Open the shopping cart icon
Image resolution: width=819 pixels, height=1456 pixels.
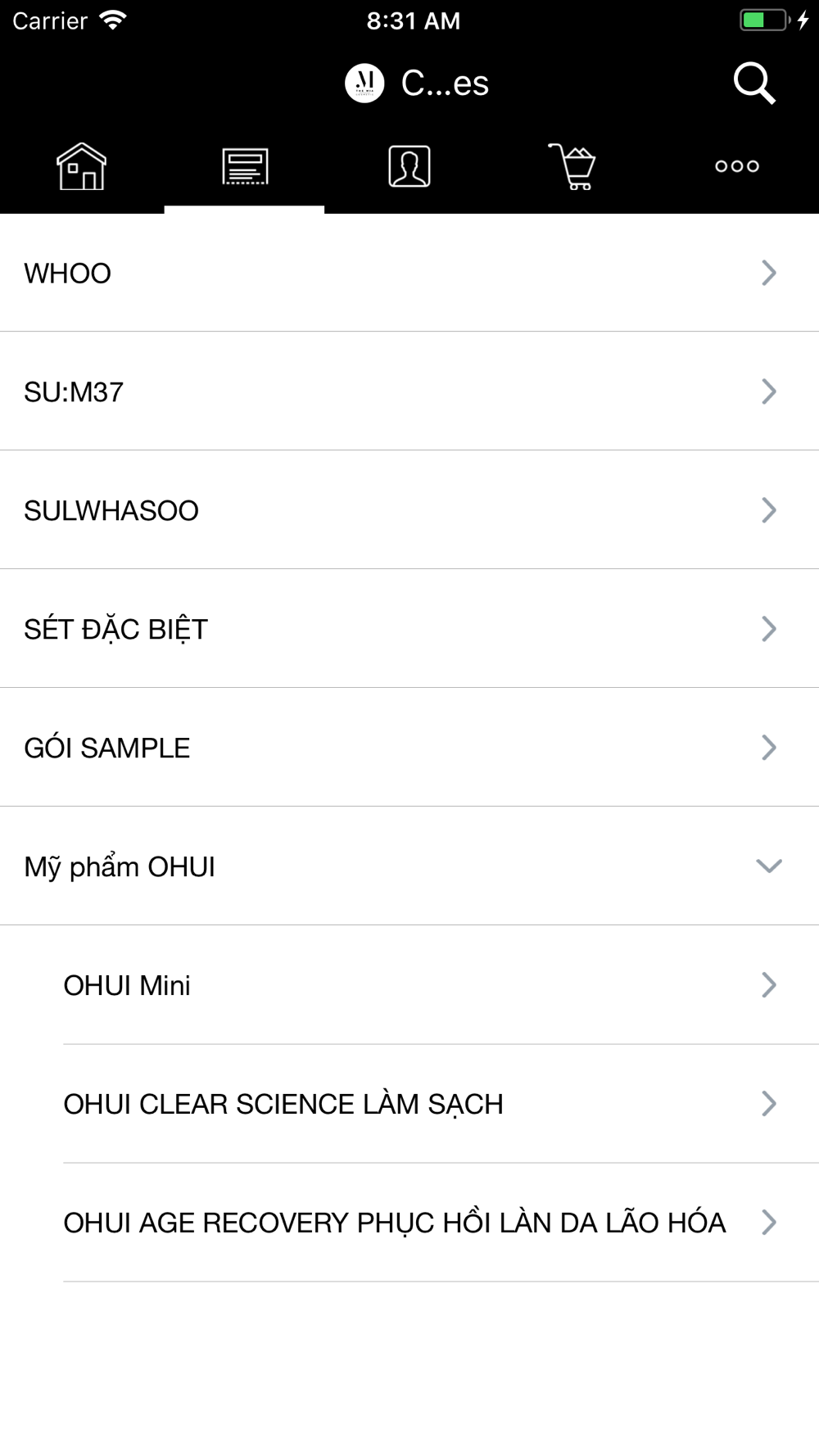pyautogui.click(x=572, y=166)
